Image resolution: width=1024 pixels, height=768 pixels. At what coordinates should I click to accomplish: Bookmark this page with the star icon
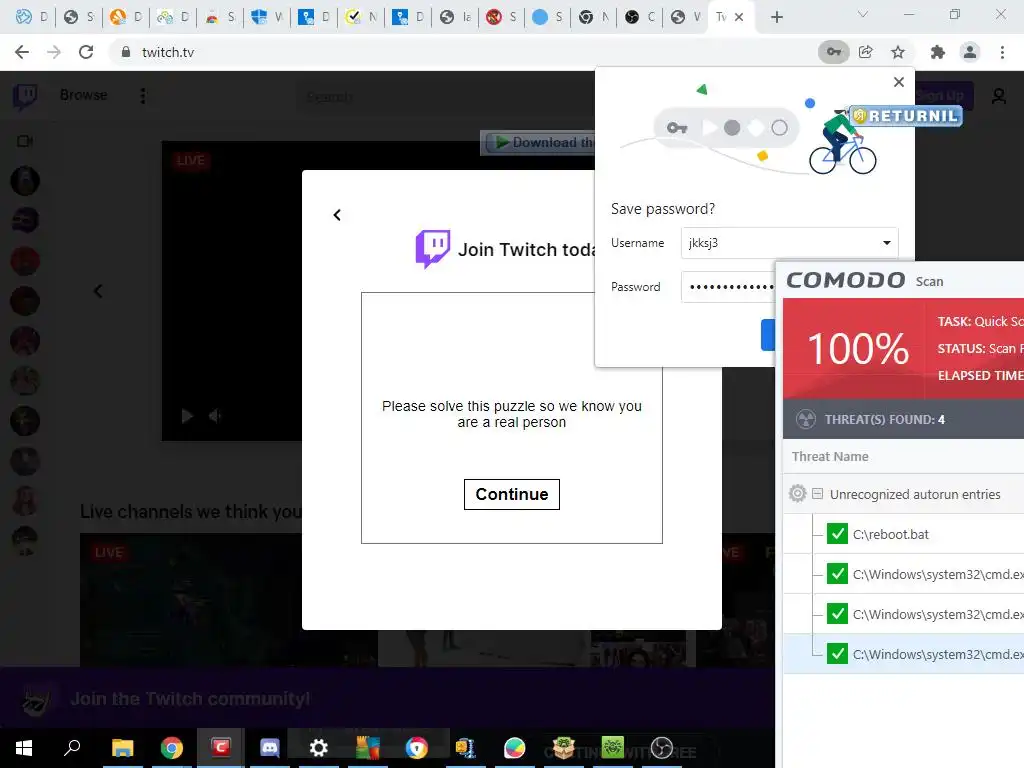tap(898, 52)
